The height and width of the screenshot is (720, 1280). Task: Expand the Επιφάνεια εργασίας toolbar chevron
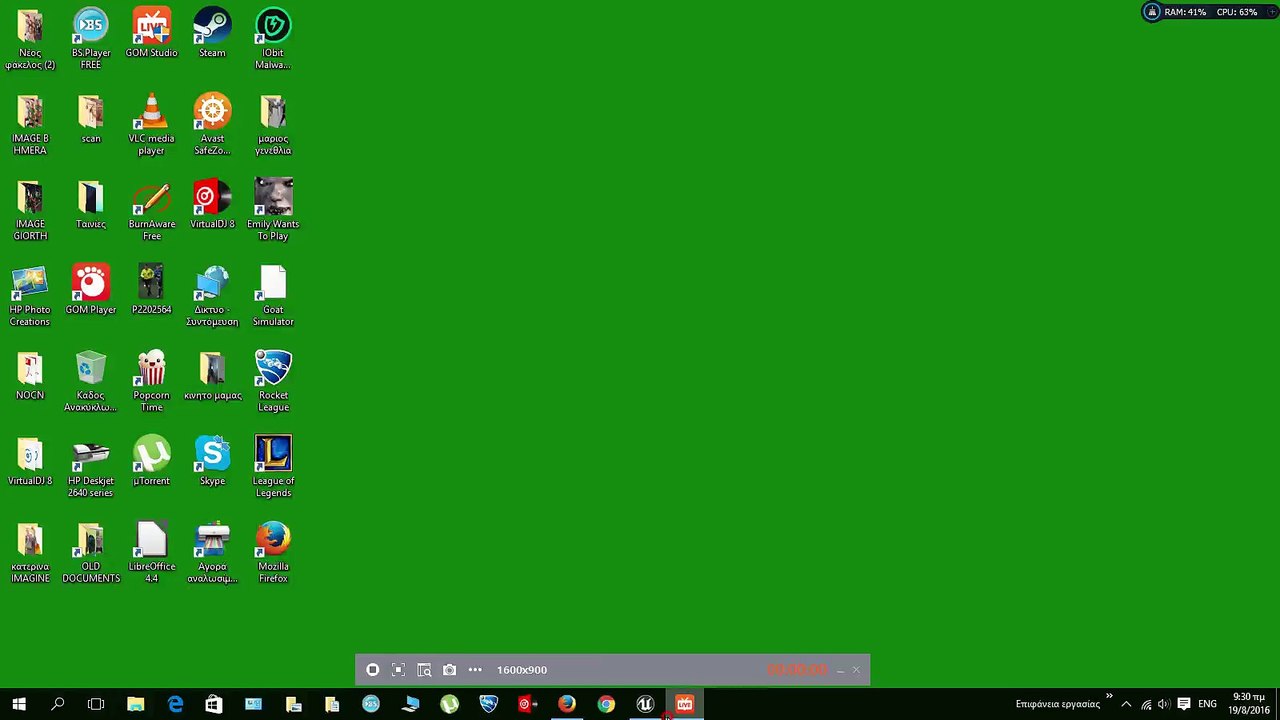pos(1109,696)
